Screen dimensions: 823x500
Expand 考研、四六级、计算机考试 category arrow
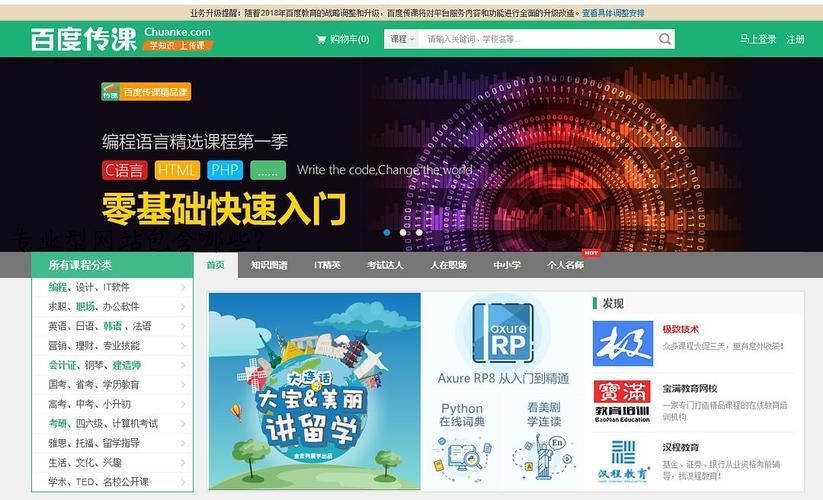183,423
